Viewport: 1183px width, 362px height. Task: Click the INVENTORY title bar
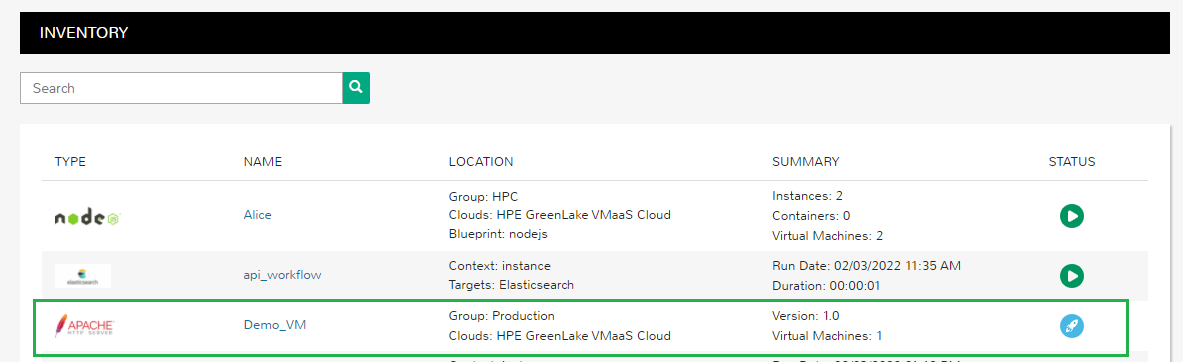click(x=595, y=33)
